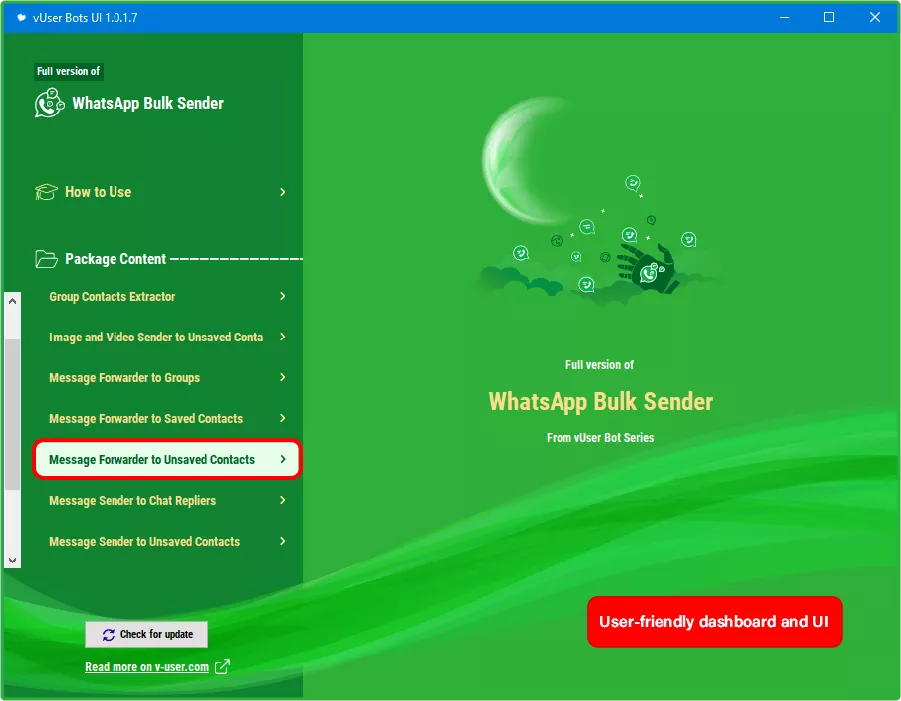
Task: Click the 'From vUser Bot Series' text
Action: tap(600, 438)
